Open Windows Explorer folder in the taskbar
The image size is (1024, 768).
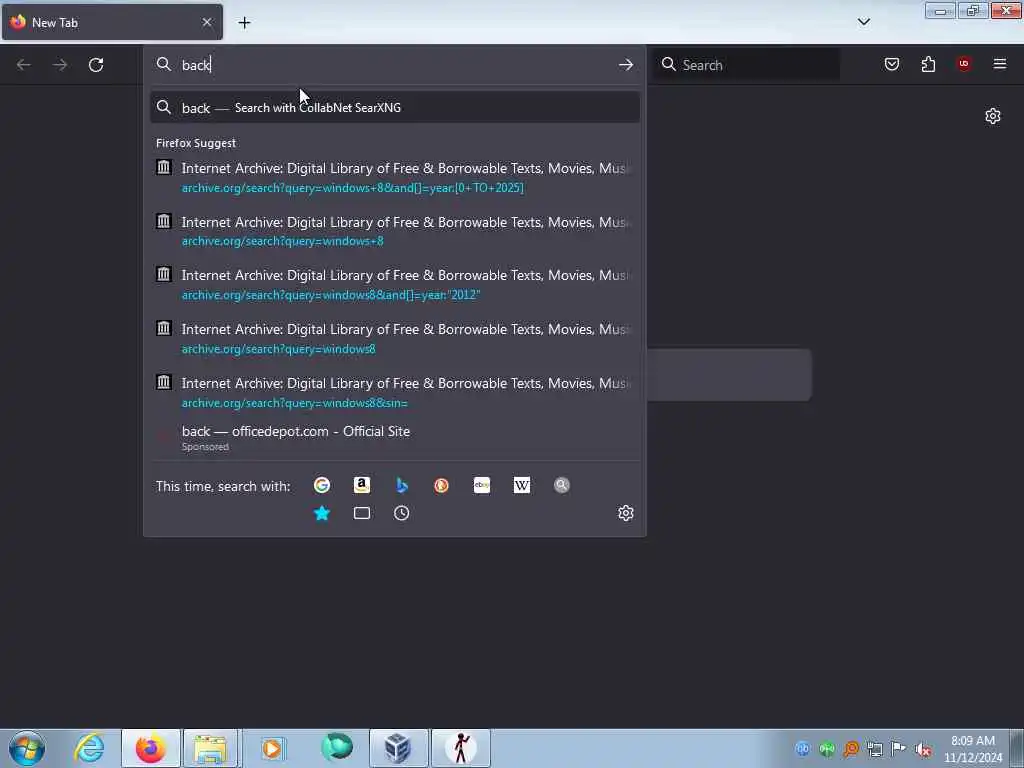pos(211,748)
